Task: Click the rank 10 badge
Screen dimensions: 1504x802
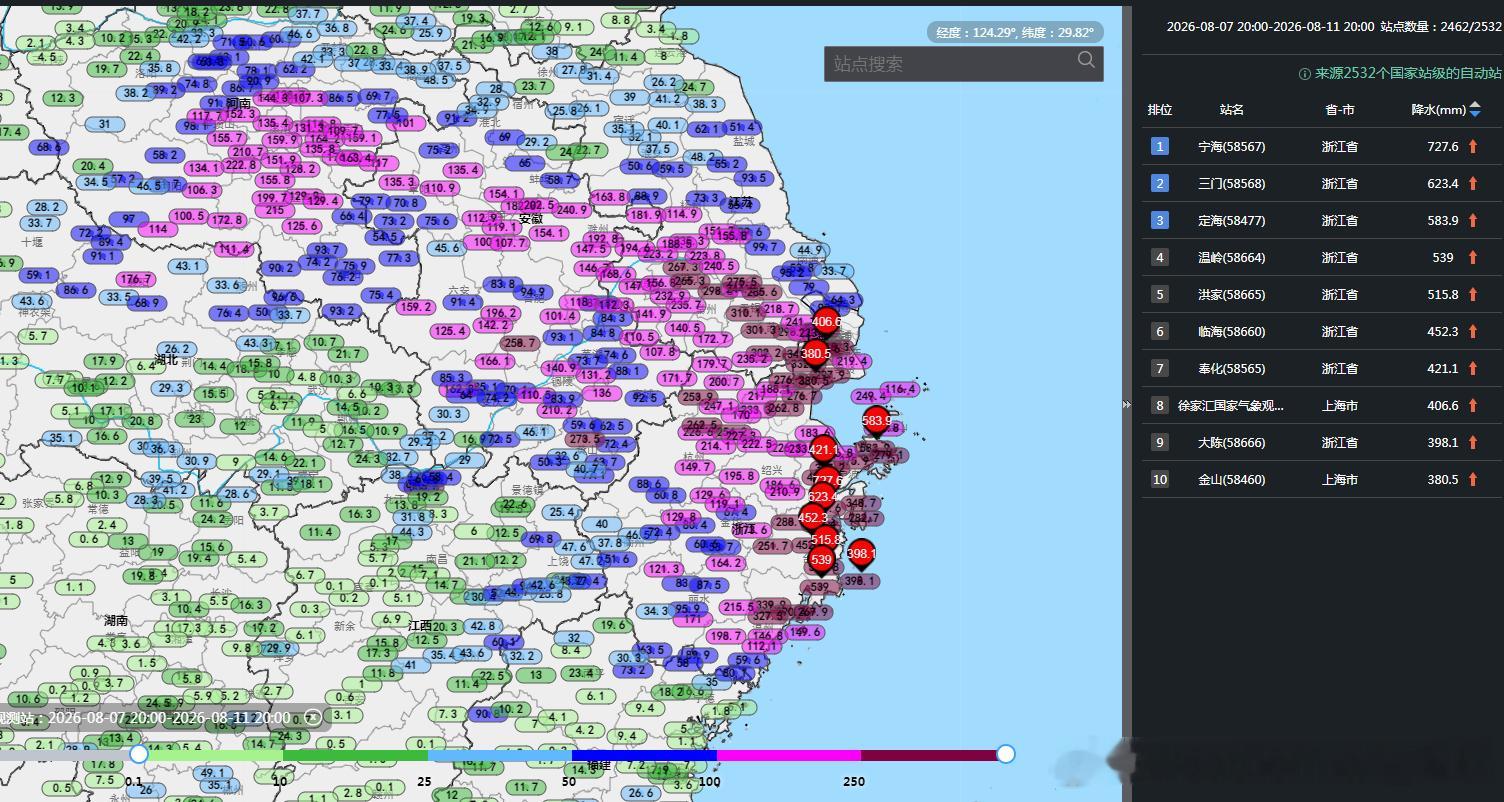Action: (x=1160, y=480)
